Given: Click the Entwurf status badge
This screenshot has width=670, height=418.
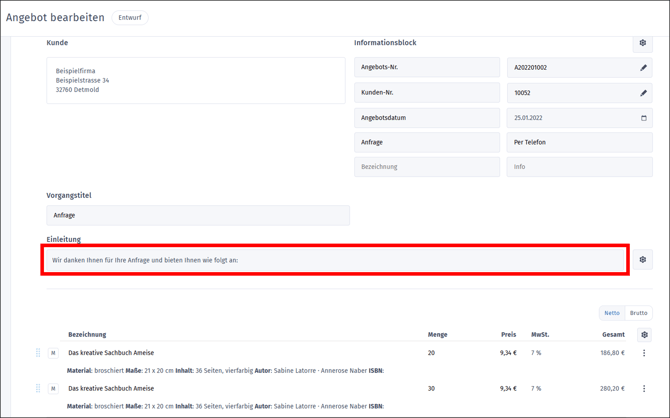Looking at the screenshot, I should (x=130, y=18).
